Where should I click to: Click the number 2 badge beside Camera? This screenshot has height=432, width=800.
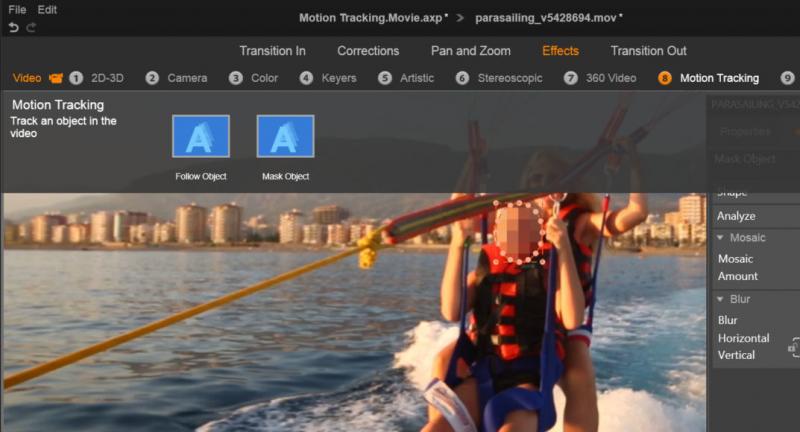pos(152,78)
